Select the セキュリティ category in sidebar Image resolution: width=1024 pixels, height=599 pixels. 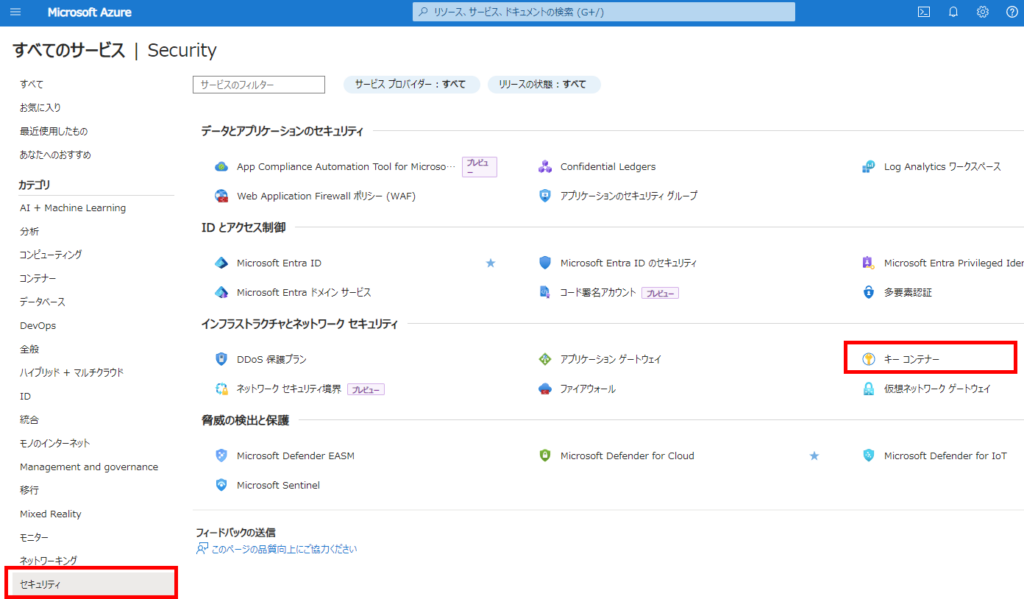pos(91,584)
